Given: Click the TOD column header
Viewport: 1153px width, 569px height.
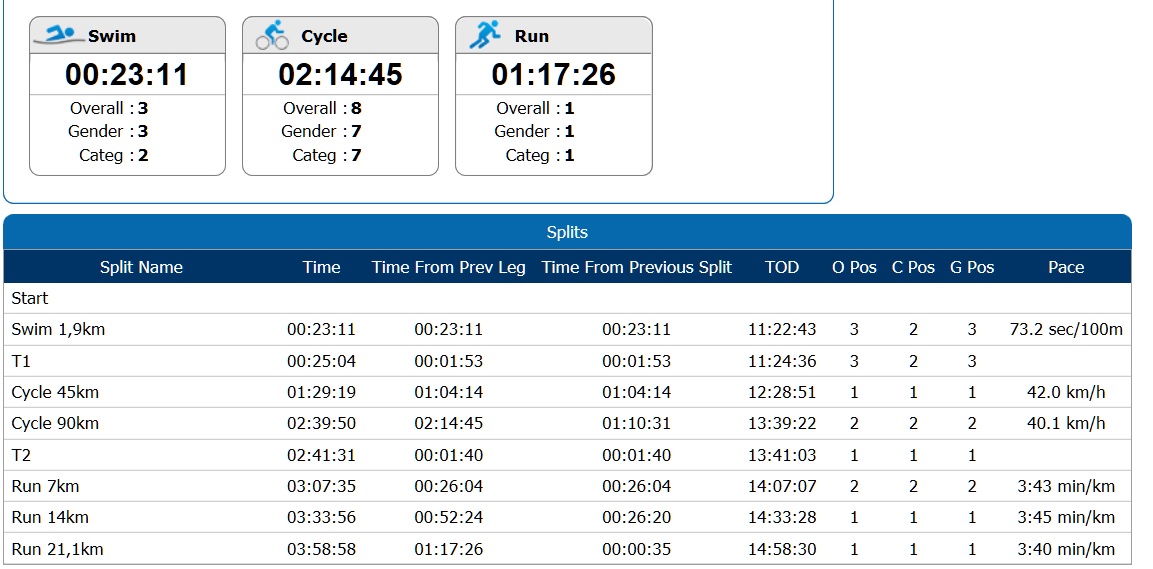Looking at the screenshot, I should 782,267.
